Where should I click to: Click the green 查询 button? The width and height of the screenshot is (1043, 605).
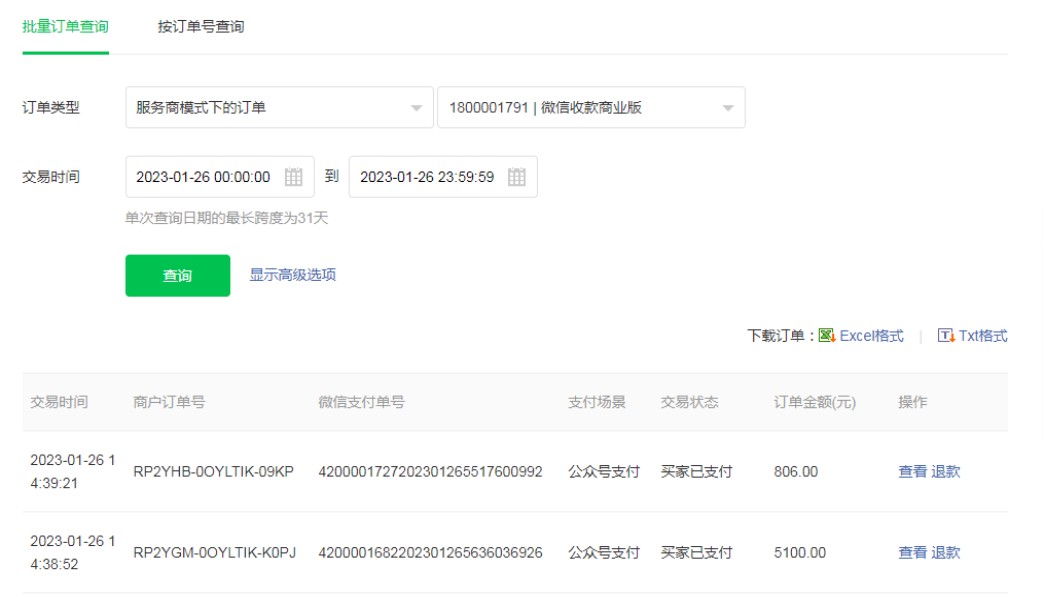[x=177, y=276]
